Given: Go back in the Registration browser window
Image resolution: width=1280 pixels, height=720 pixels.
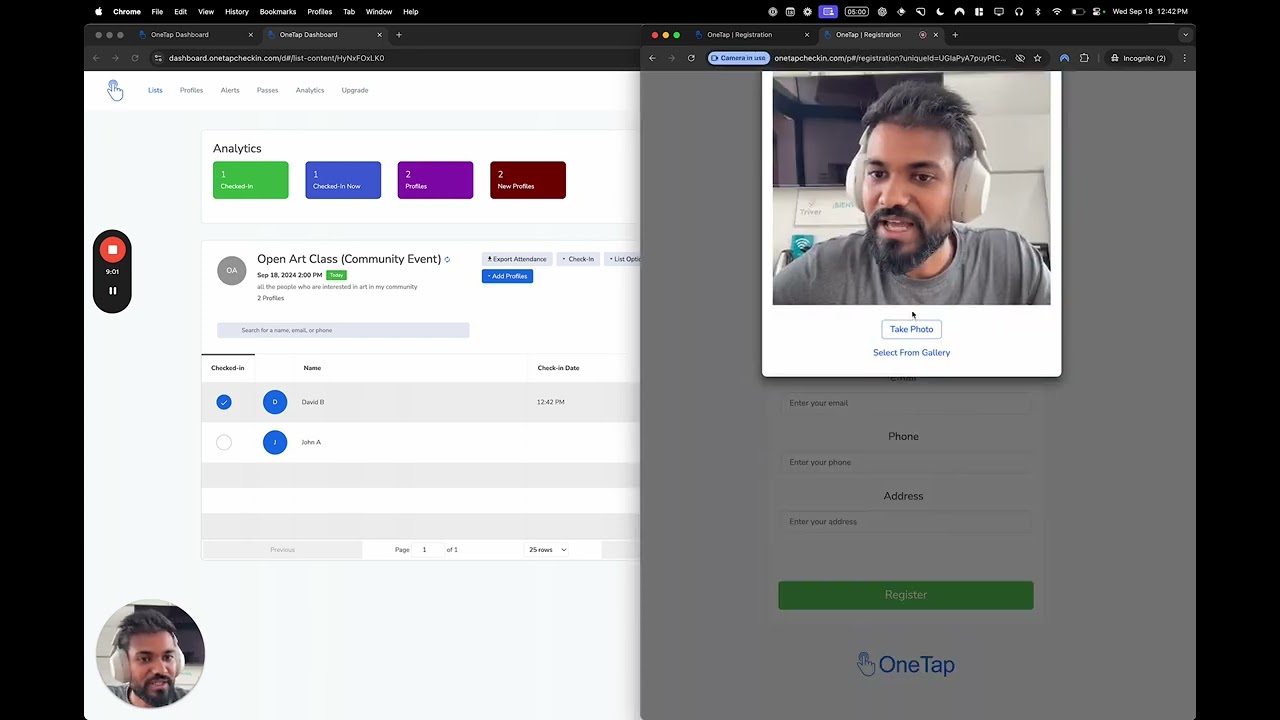Looking at the screenshot, I should click(652, 58).
